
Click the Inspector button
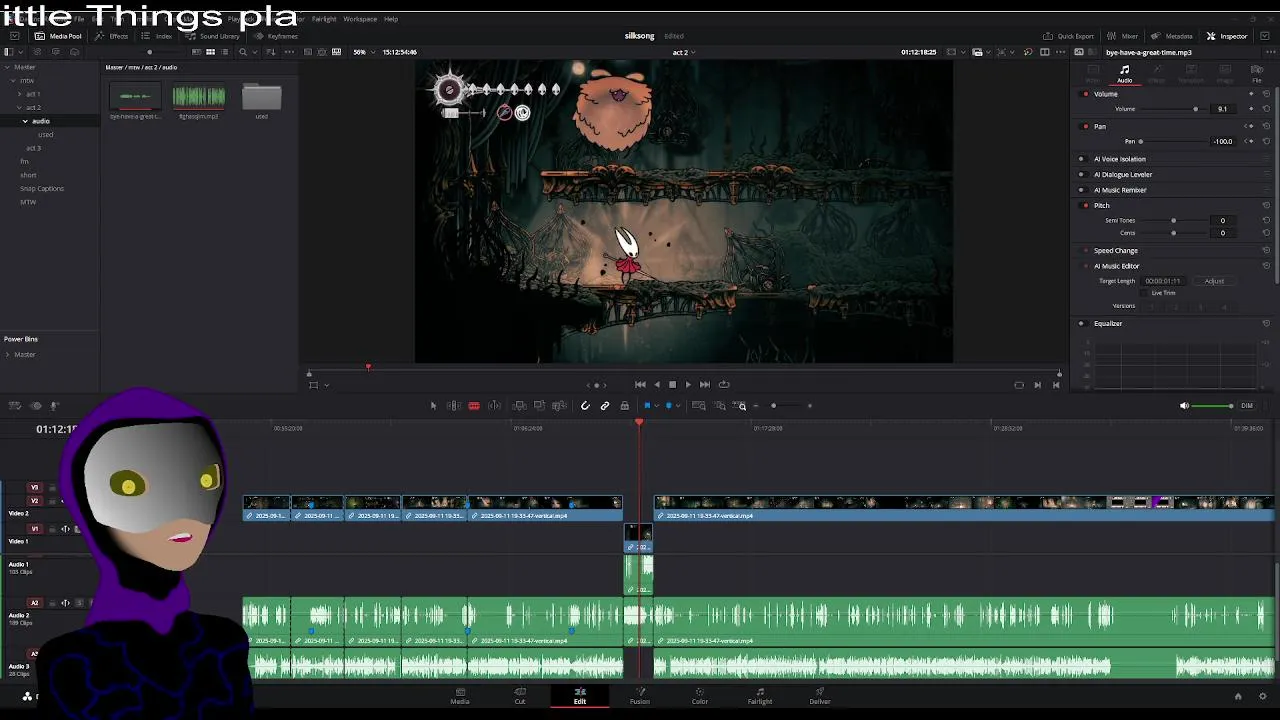(1227, 36)
